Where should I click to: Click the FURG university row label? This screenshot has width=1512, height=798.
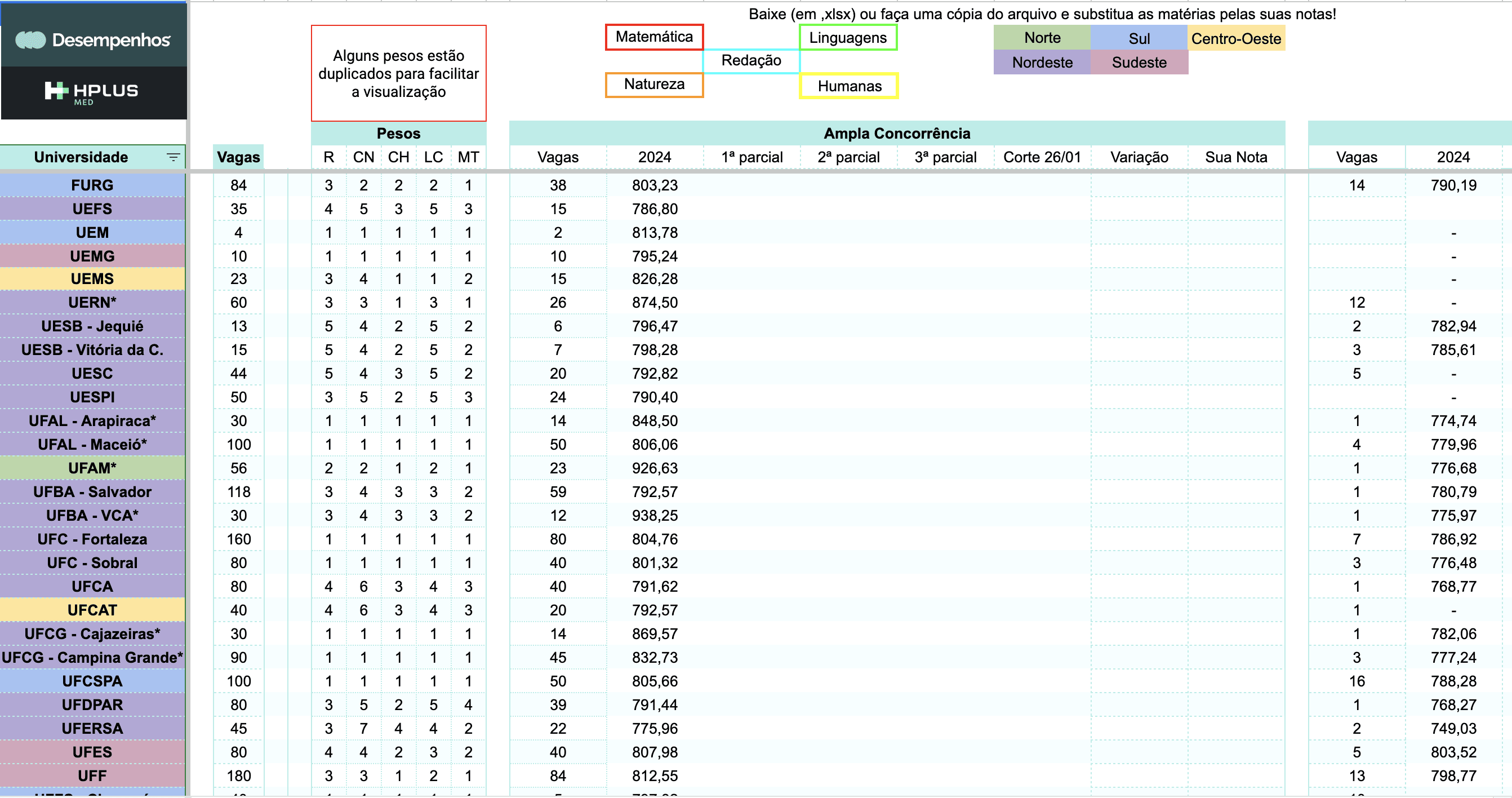coord(92,185)
